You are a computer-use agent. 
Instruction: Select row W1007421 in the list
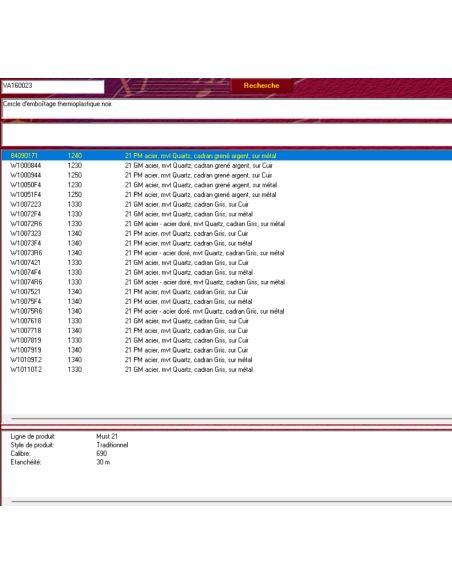pyautogui.click(x=227, y=263)
